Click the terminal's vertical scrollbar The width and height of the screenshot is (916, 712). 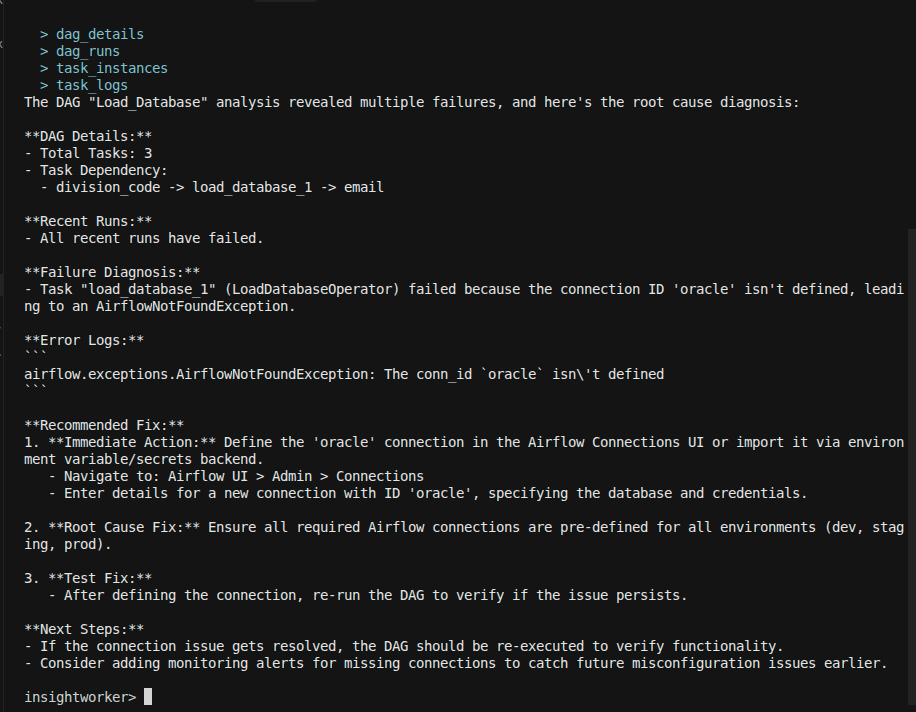(x=912, y=467)
